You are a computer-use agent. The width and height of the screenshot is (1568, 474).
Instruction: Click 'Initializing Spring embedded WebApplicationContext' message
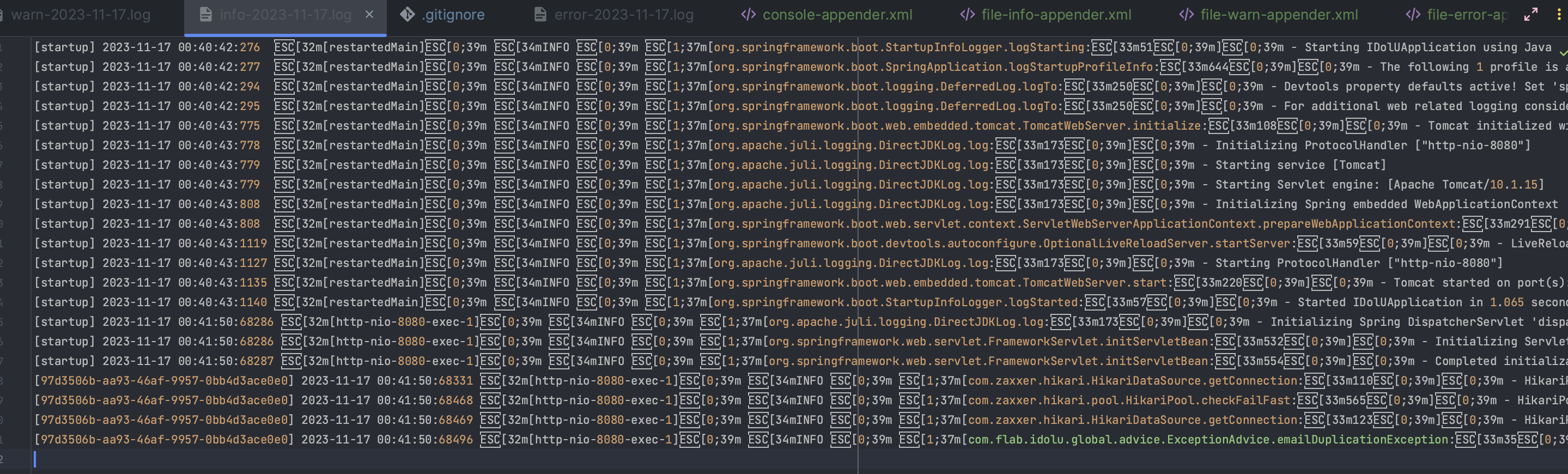click(1387, 204)
